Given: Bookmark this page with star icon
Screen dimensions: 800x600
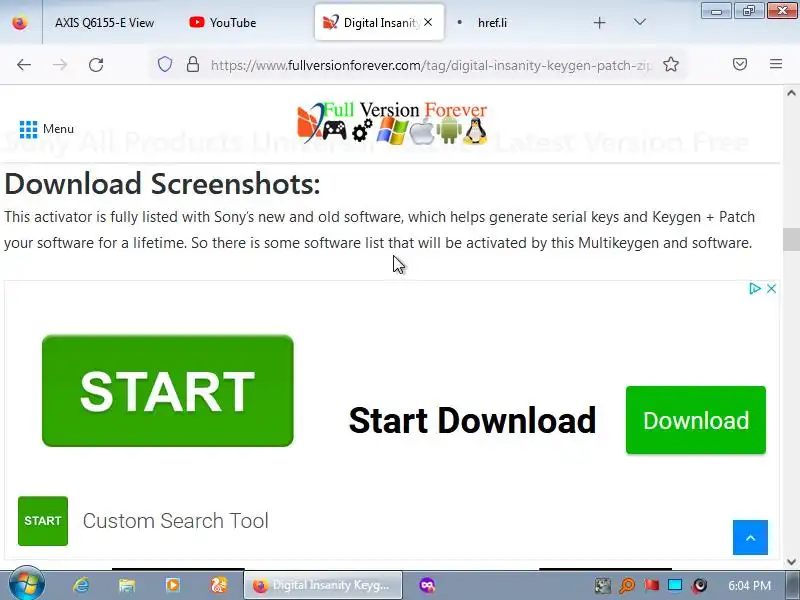Looking at the screenshot, I should click(x=670, y=64).
